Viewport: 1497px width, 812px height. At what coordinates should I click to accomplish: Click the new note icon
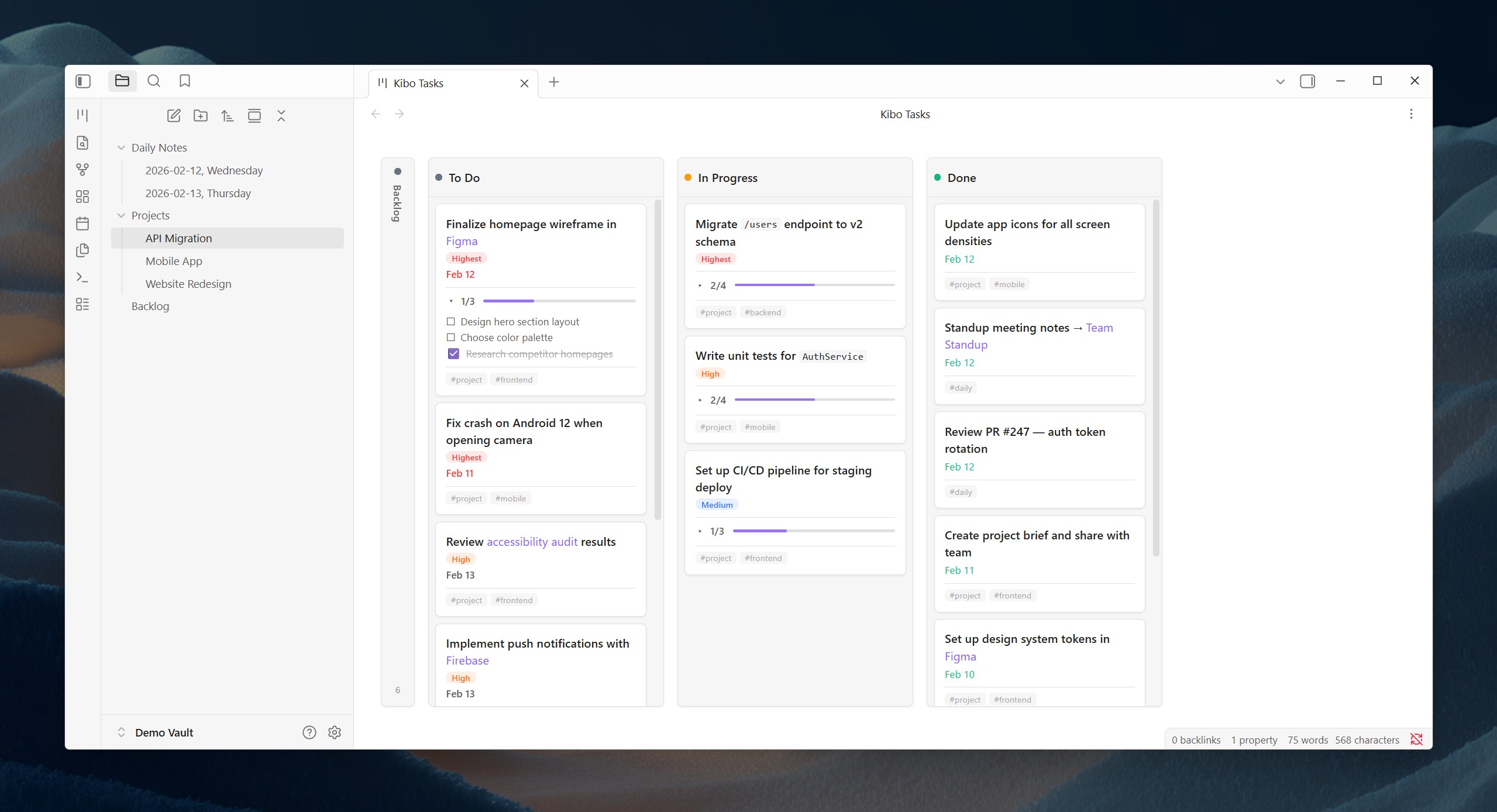pyautogui.click(x=174, y=116)
